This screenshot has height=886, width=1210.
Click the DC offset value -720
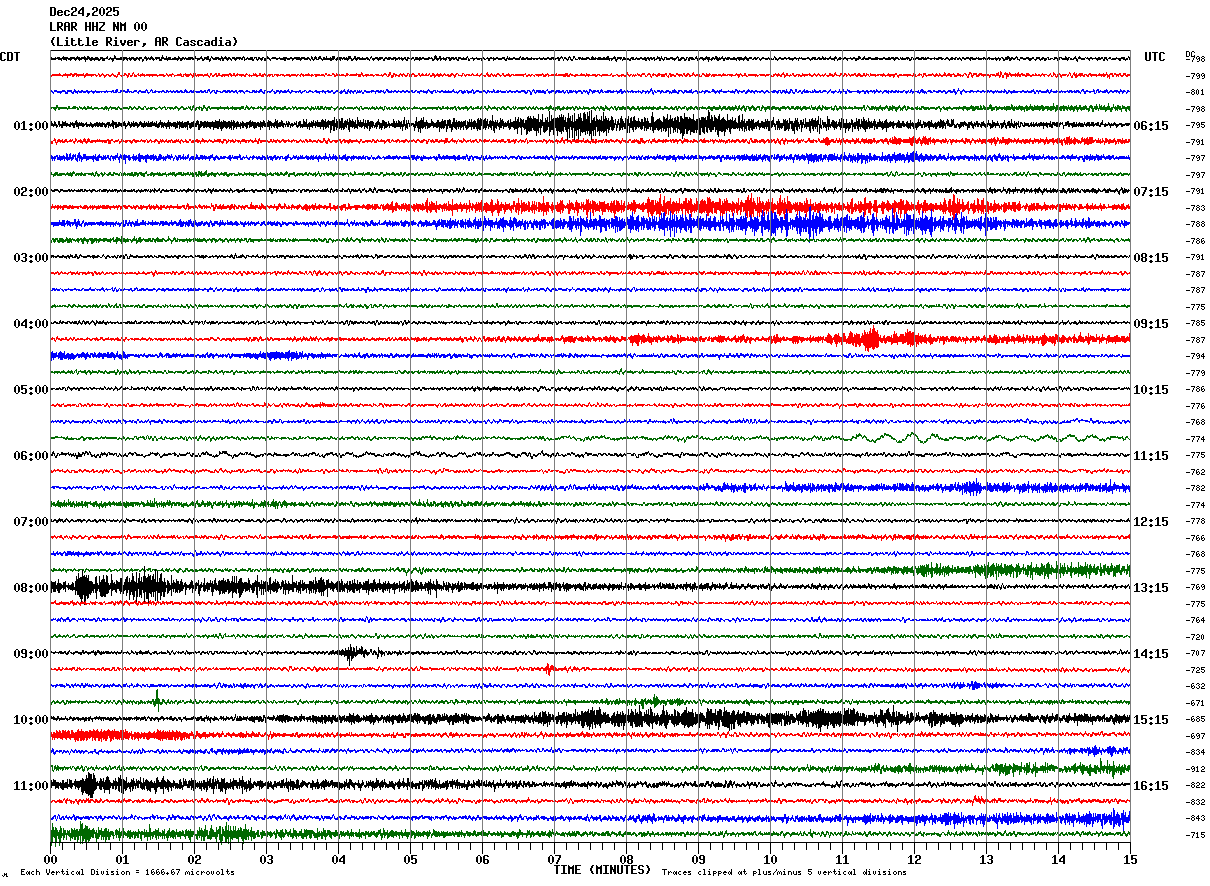click(1195, 637)
